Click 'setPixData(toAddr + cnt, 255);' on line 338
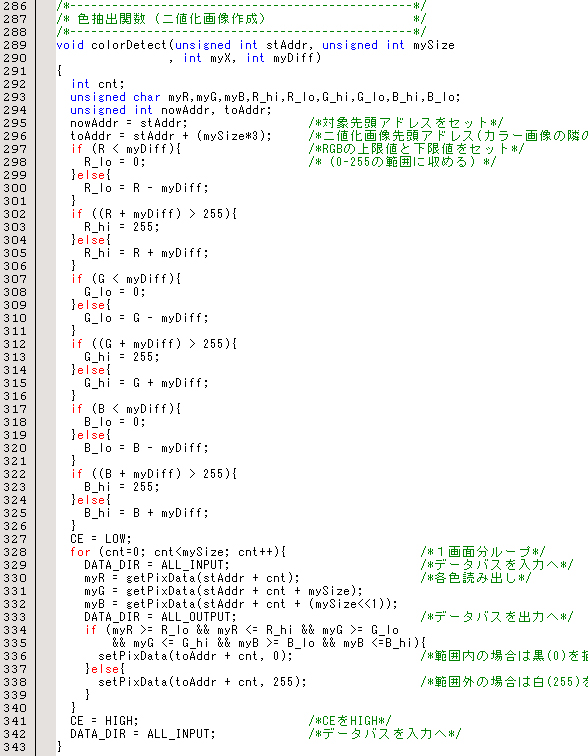Image resolution: width=588 pixels, height=756 pixels. [x=202, y=683]
